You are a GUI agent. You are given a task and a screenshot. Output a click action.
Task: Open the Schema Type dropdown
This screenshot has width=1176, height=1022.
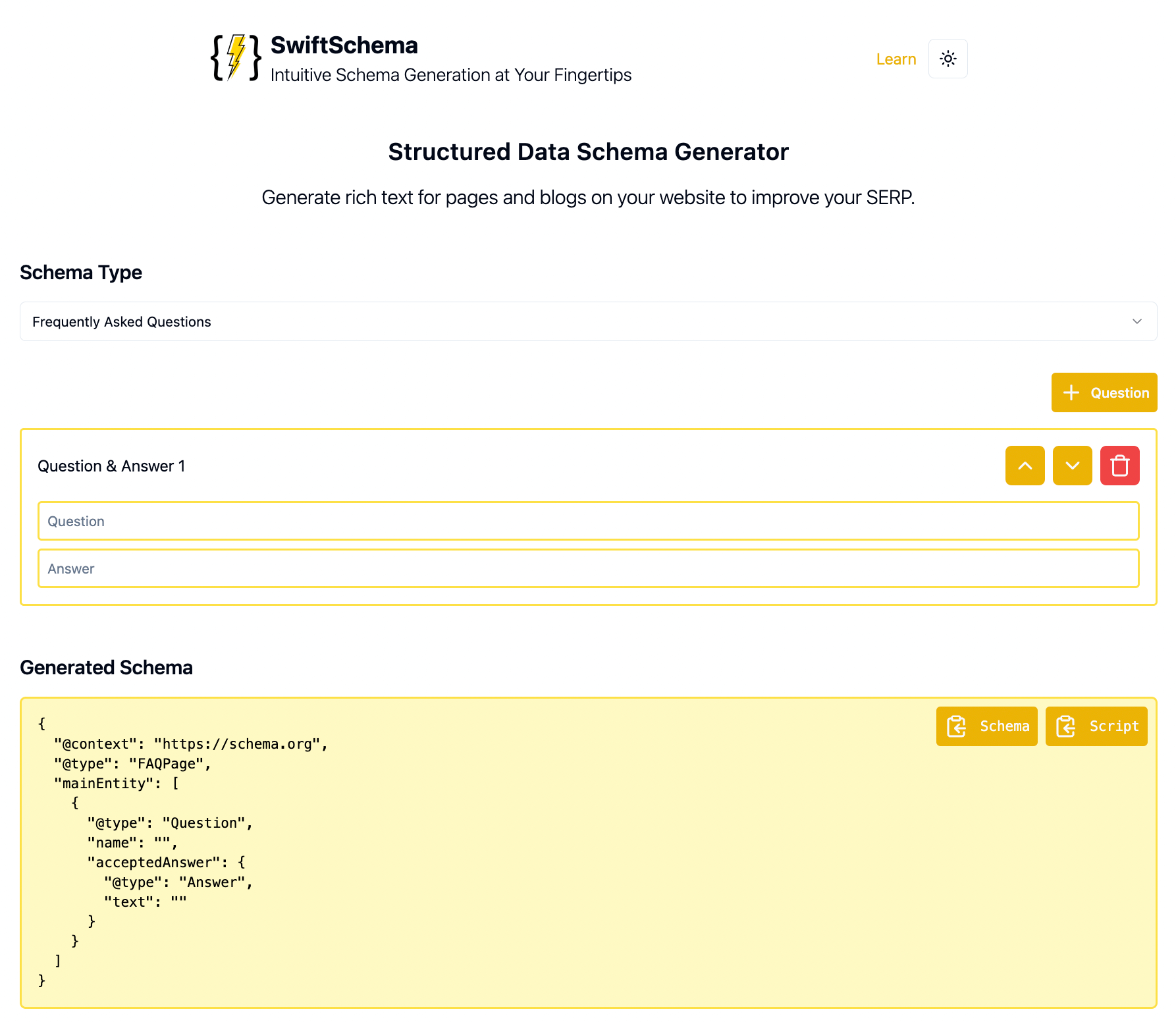588,321
